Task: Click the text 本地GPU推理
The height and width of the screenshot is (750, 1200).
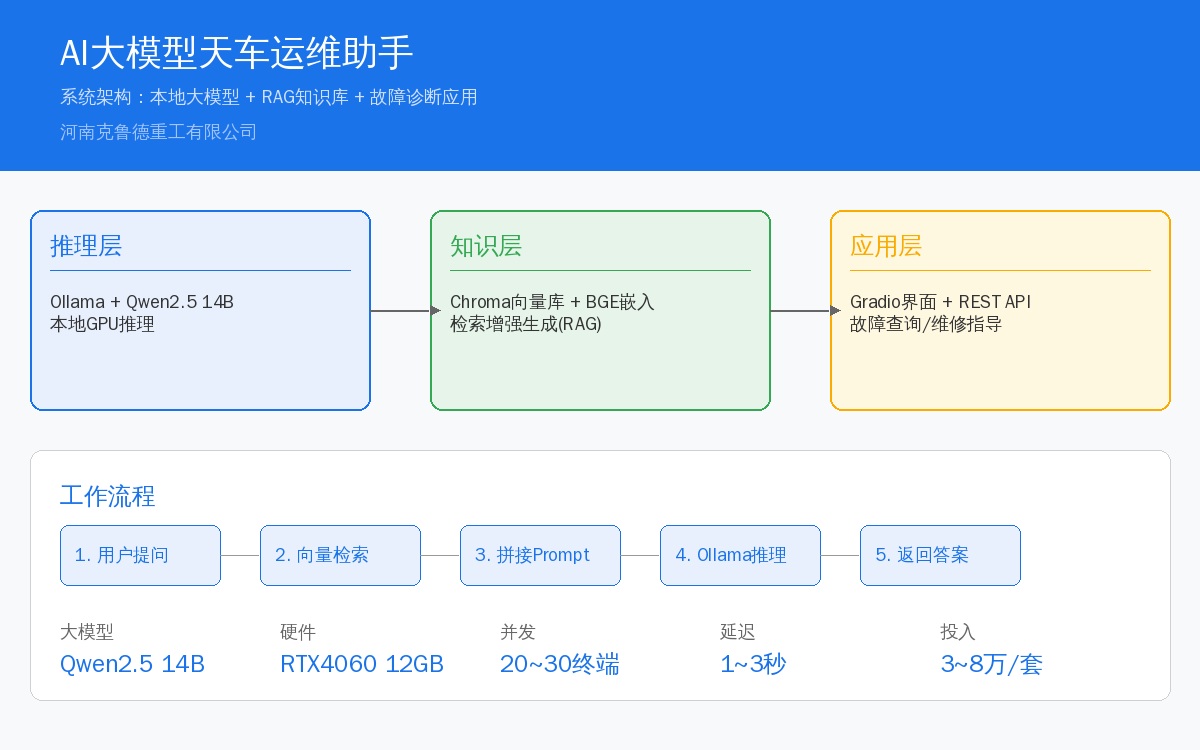Action: coord(102,324)
